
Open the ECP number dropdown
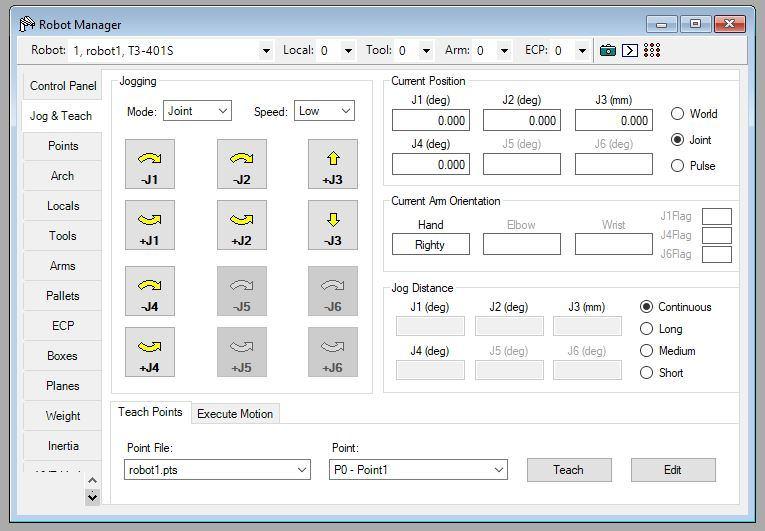click(x=582, y=50)
